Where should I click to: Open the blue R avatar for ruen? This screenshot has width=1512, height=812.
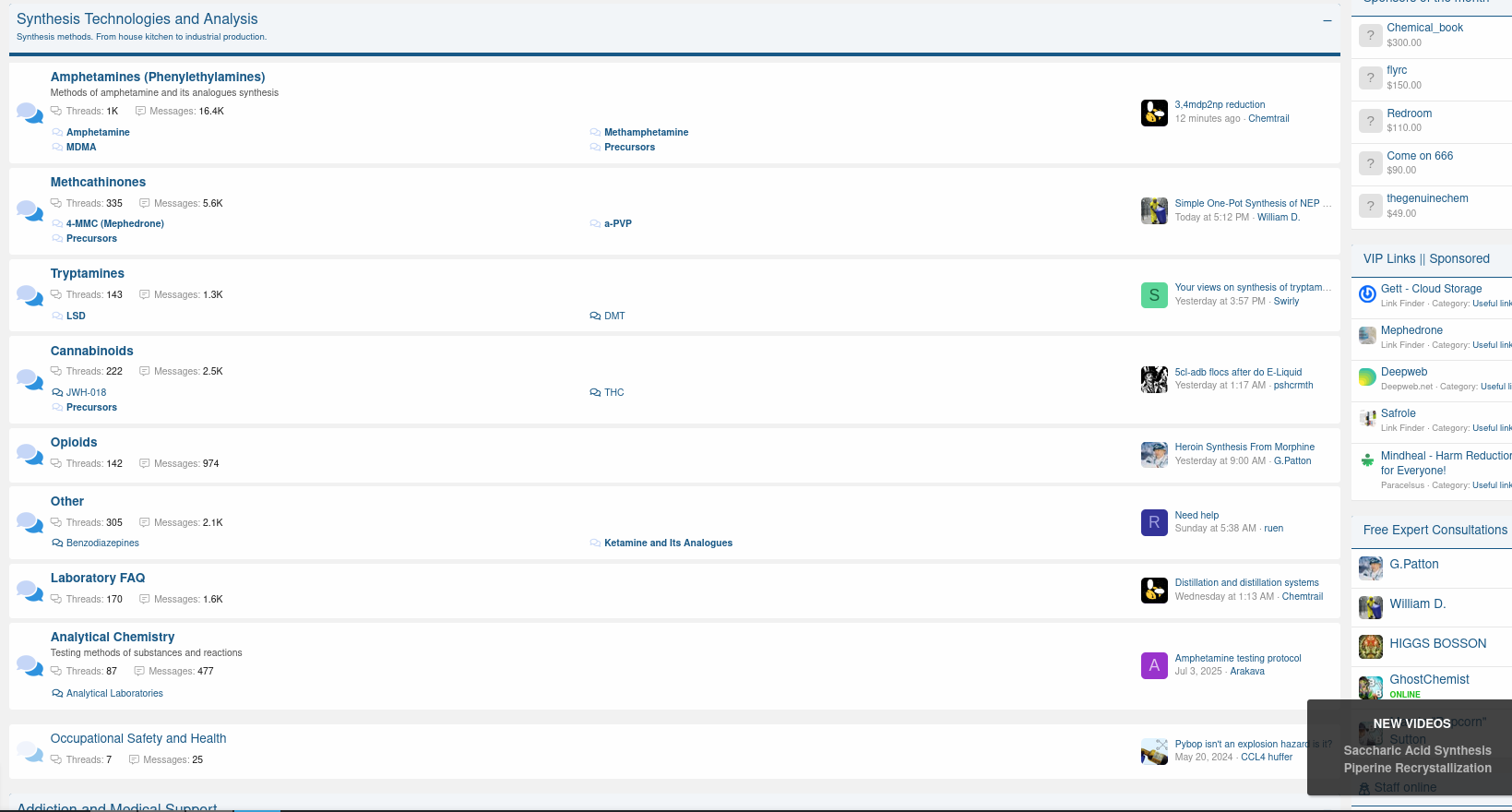1154,522
